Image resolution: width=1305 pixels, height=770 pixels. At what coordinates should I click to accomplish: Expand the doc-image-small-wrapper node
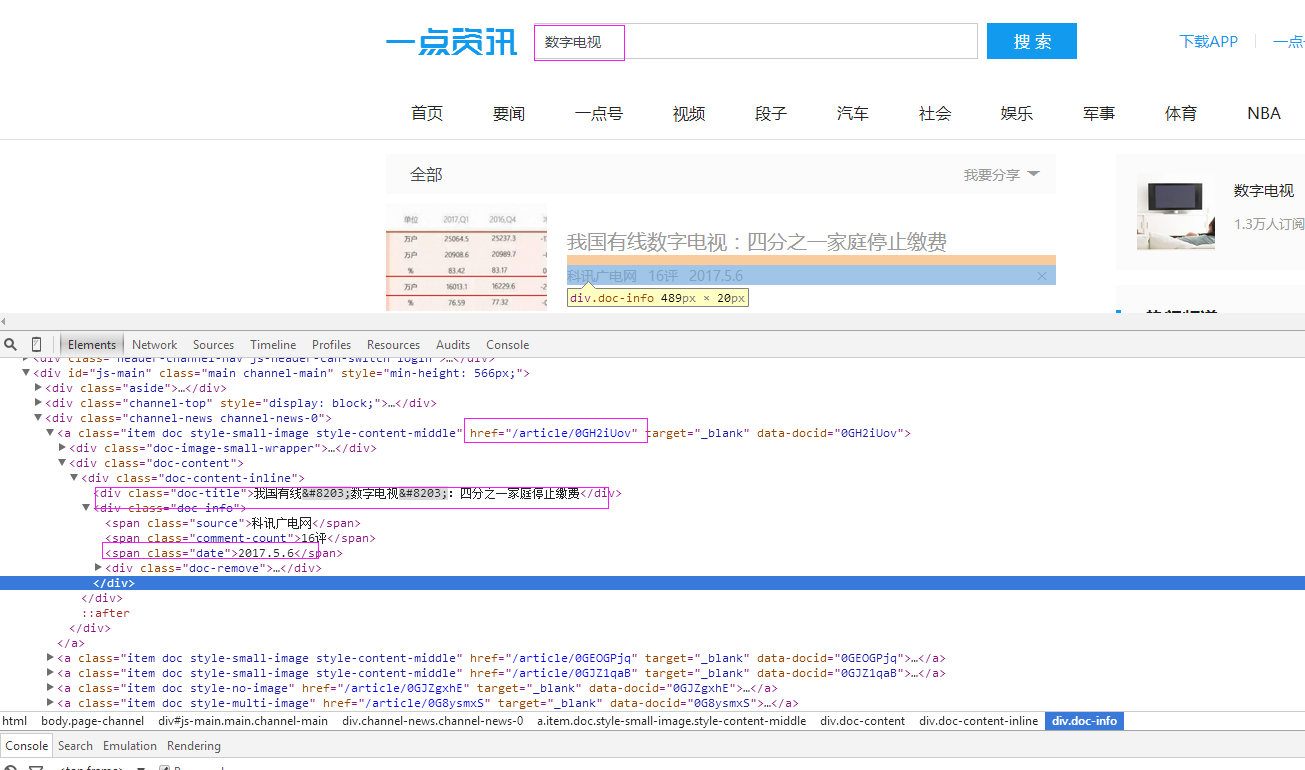click(x=63, y=448)
